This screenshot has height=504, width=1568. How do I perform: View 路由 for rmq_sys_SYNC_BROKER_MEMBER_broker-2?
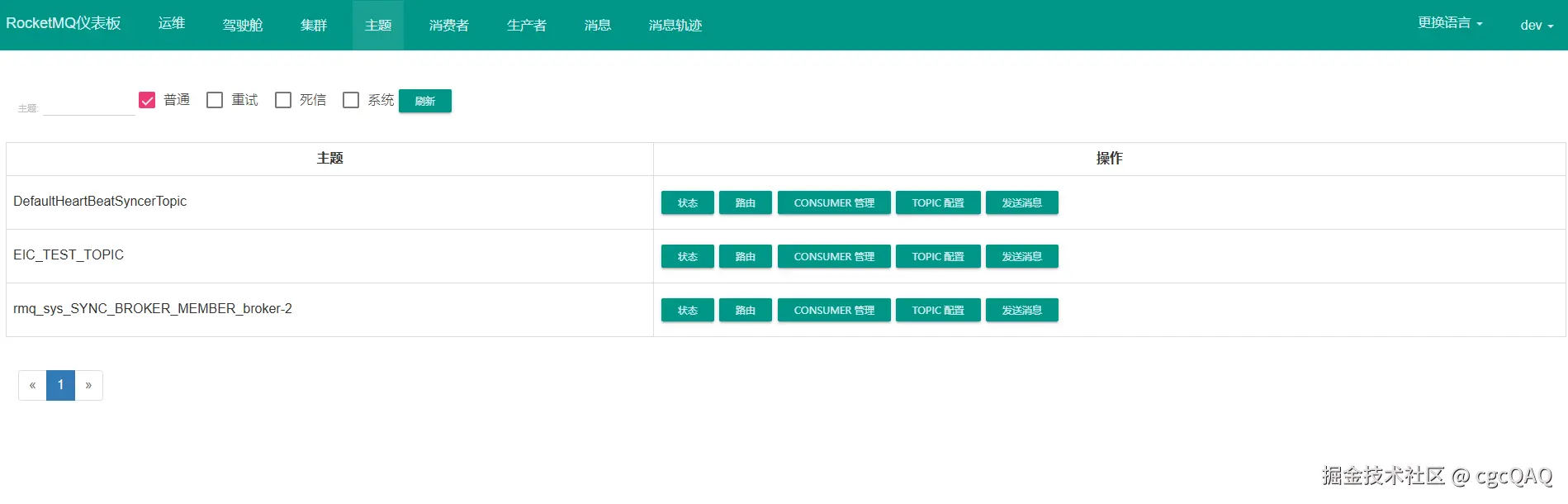pyautogui.click(x=746, y=310)
